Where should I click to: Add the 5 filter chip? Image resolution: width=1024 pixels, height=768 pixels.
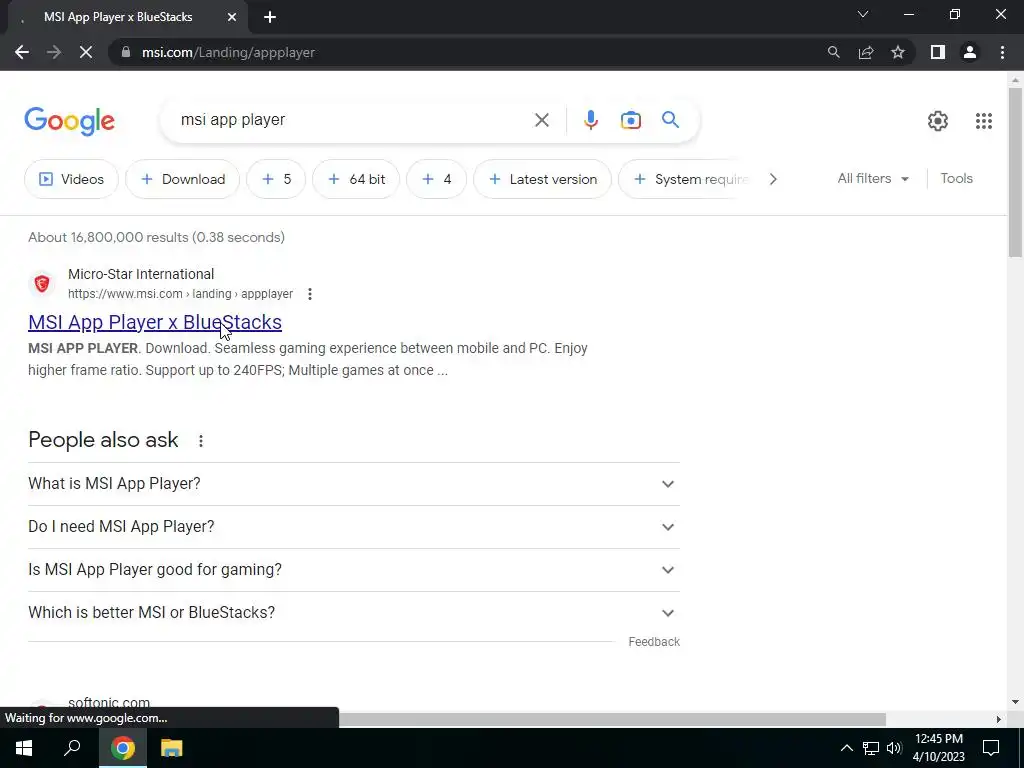pos(276,179)
